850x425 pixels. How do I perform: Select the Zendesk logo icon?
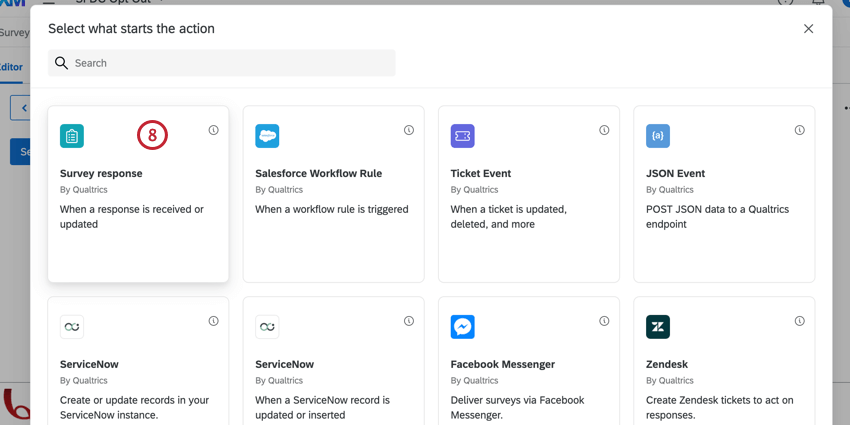tap(658, 327)
